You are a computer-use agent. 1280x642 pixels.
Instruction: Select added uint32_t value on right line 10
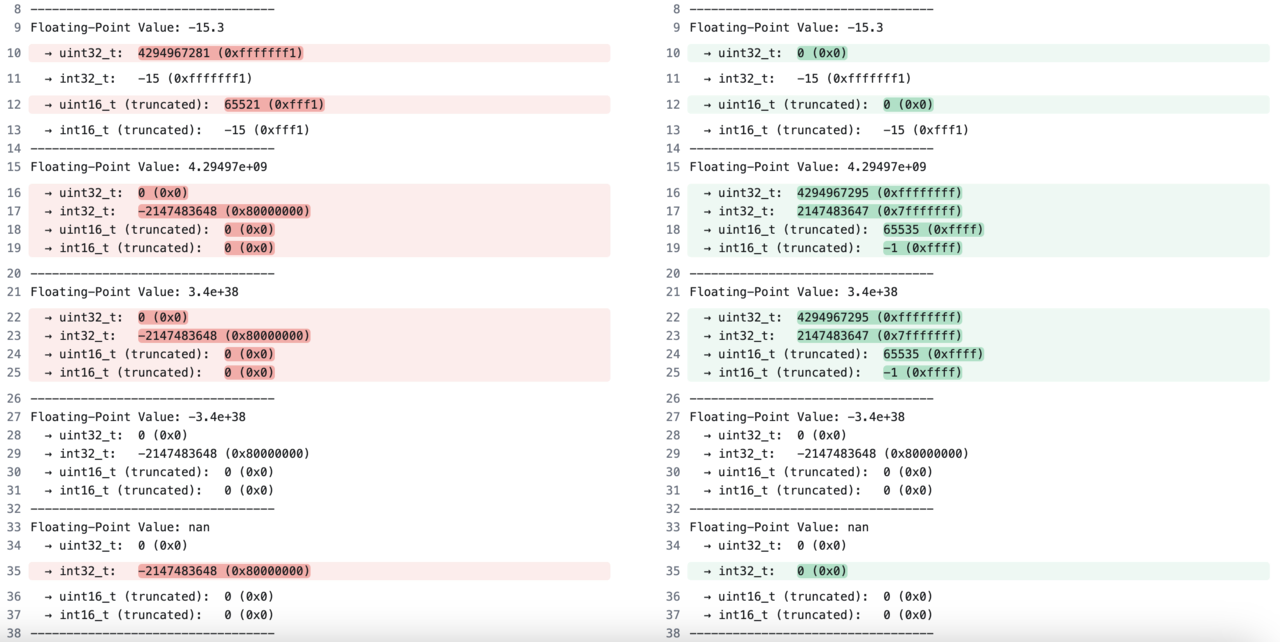[822, 53]
